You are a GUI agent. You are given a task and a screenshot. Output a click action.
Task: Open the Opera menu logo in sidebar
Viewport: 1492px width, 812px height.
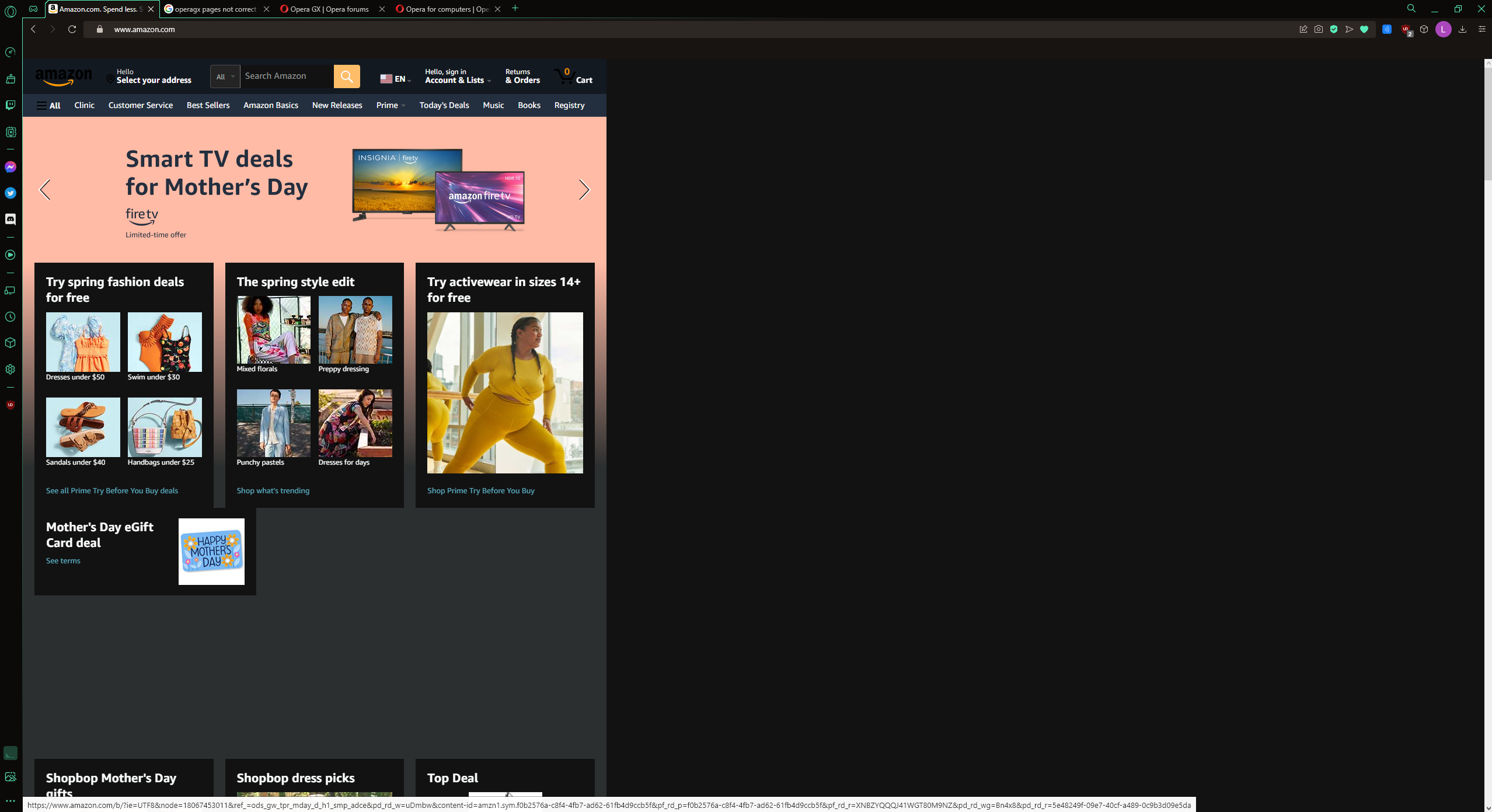click(x=11, y=11)
